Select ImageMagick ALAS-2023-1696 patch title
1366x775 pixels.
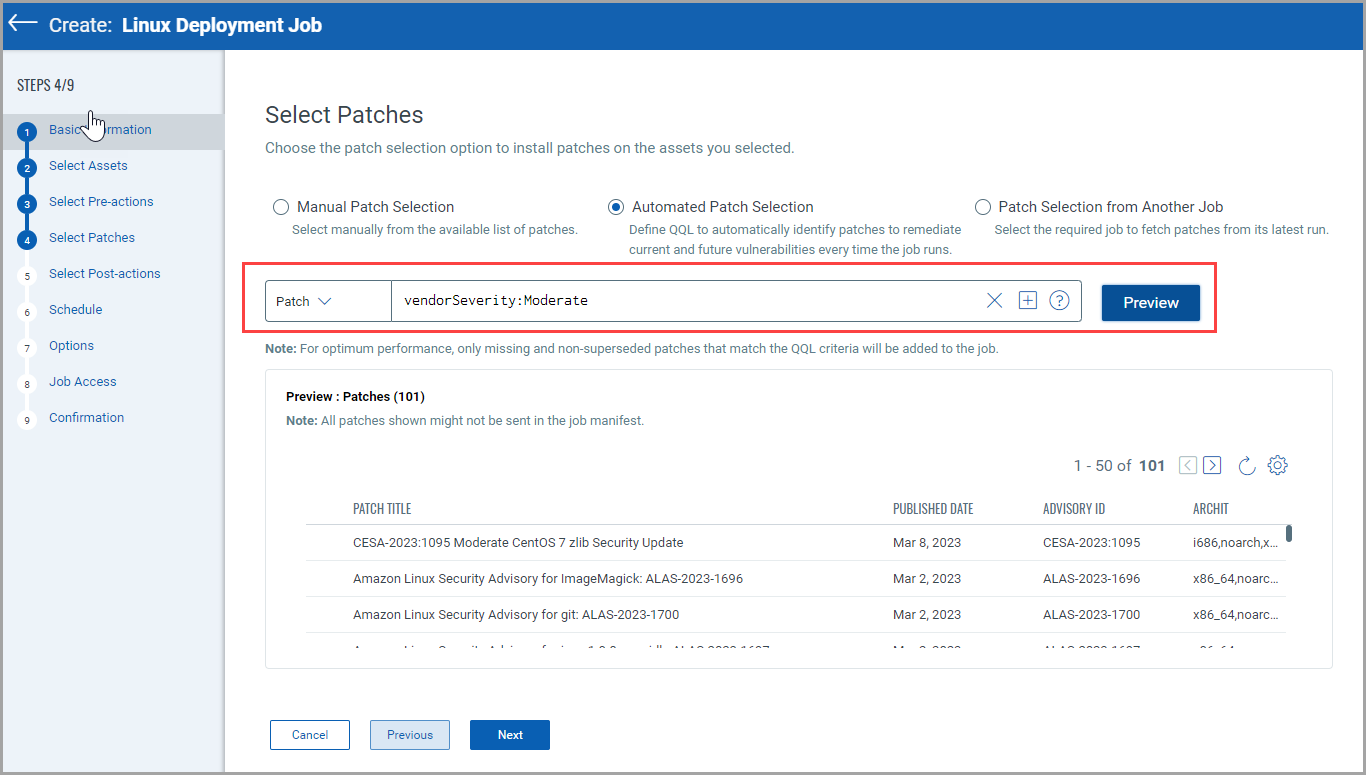[548, 579]
